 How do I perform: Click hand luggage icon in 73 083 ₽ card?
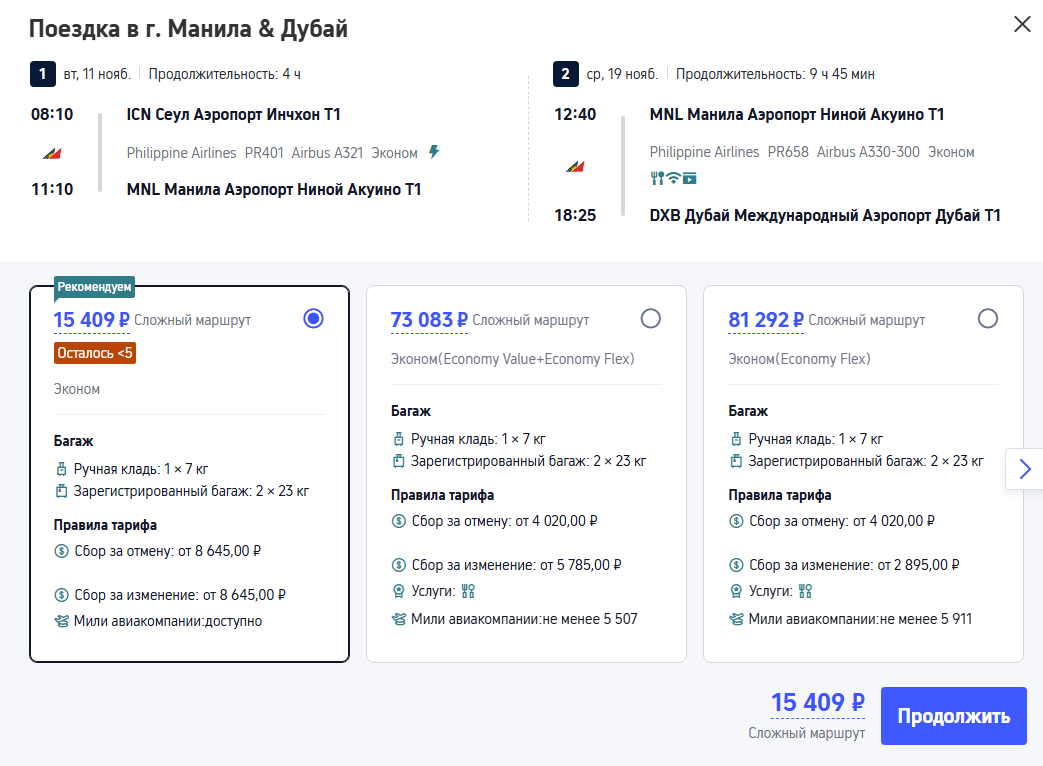398,440
